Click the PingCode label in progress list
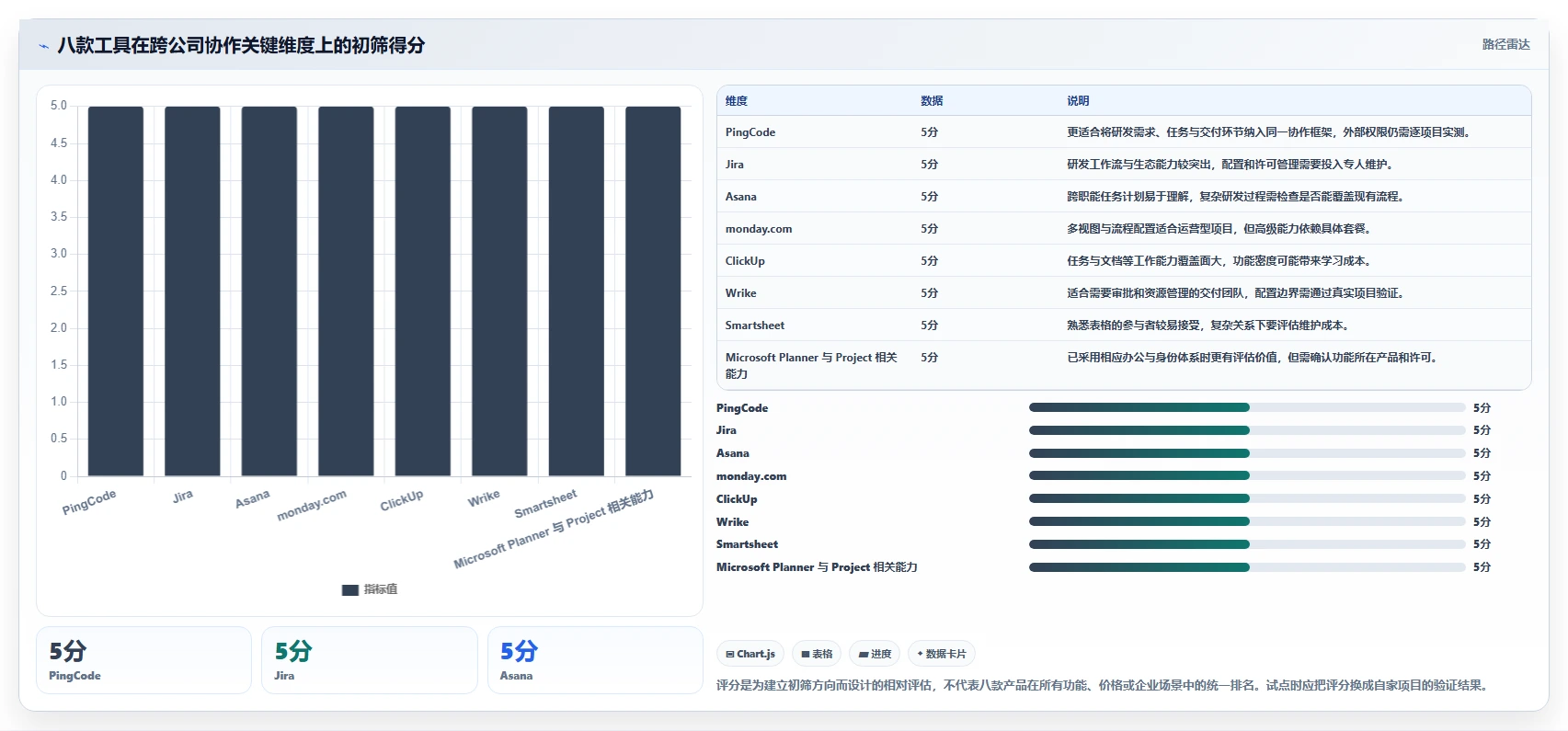 742,408
